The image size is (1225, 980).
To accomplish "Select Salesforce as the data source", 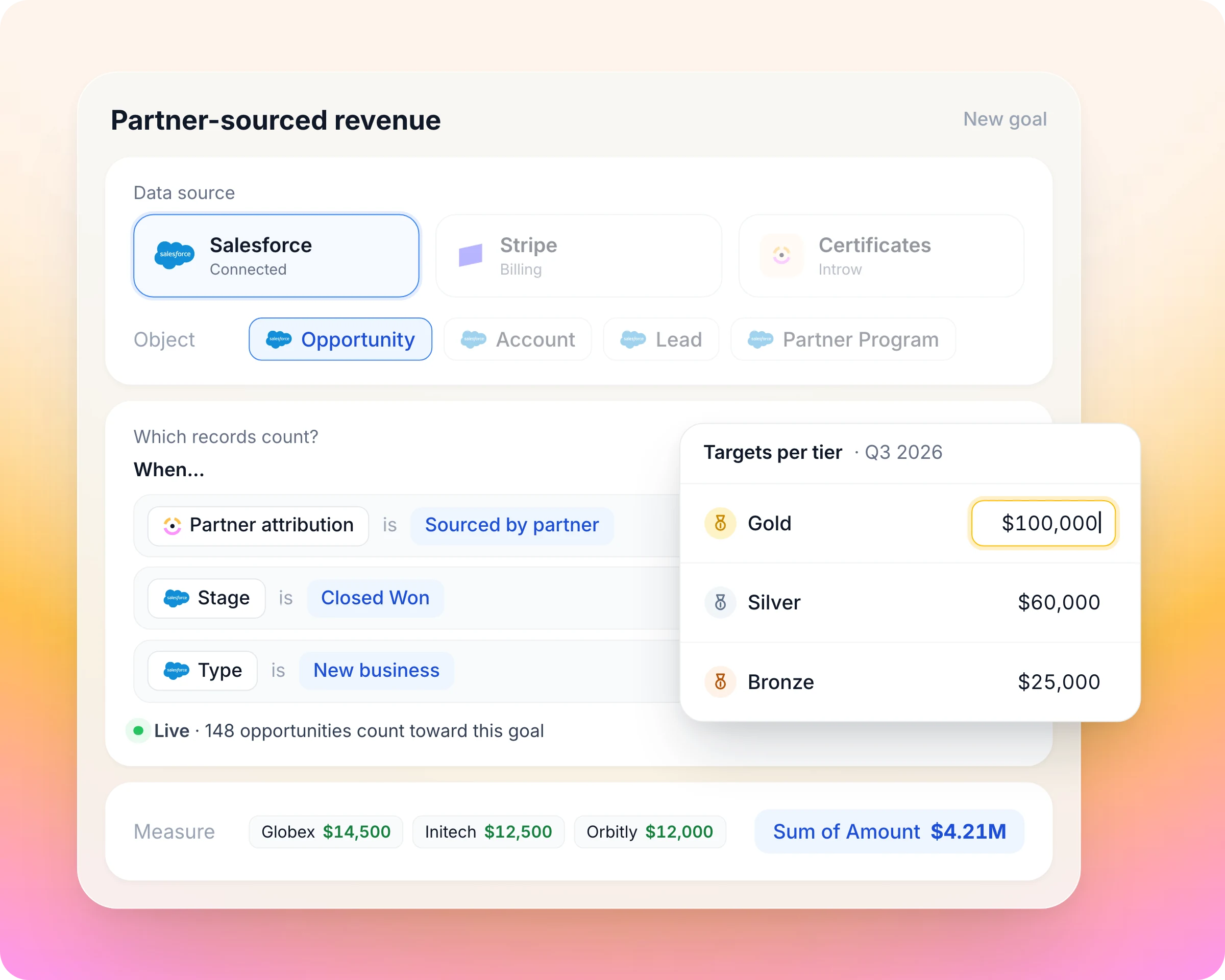I will click(x=276, y=256).
